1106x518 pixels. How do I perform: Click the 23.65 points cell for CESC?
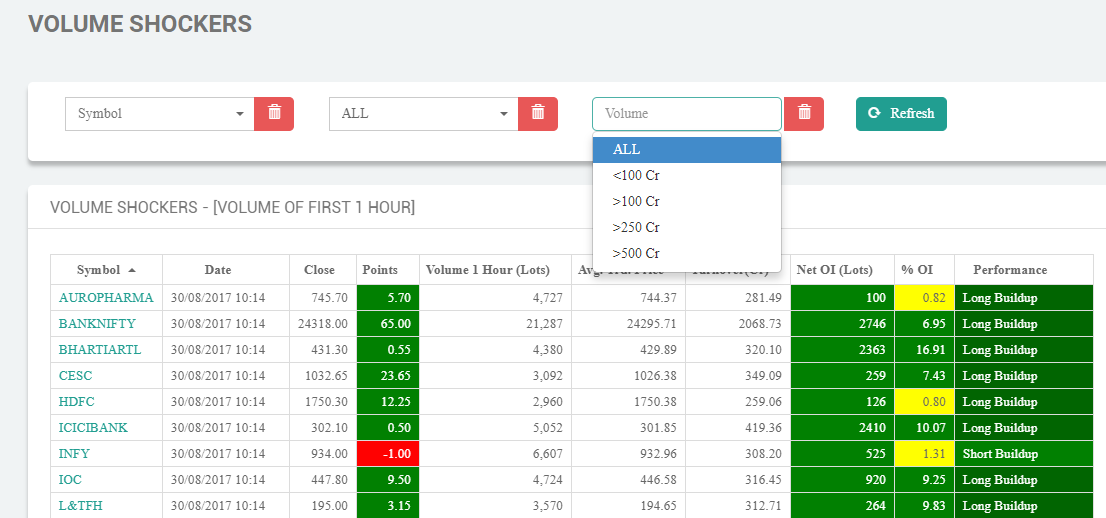[x=388, y=375]
